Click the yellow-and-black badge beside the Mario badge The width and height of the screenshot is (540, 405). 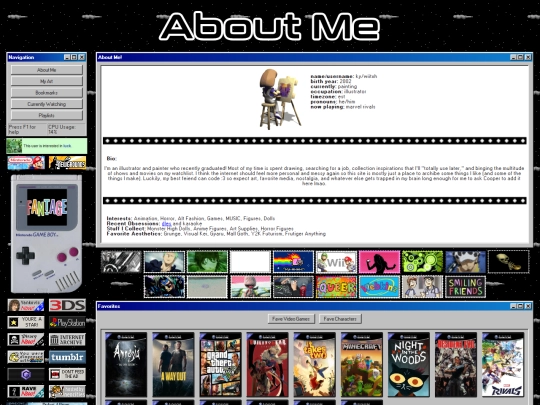pyautogui.click(x=67, y=163)
